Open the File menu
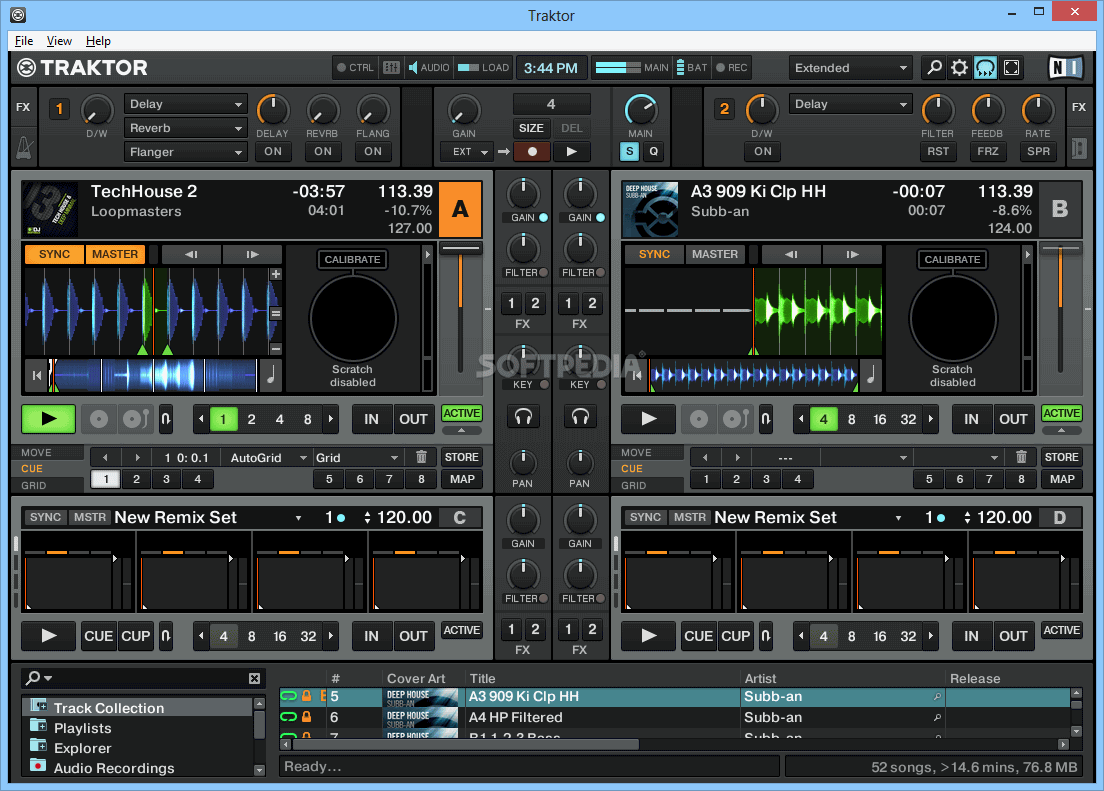1104x791 pixels. pyautogui.click(x=24, y=41)
